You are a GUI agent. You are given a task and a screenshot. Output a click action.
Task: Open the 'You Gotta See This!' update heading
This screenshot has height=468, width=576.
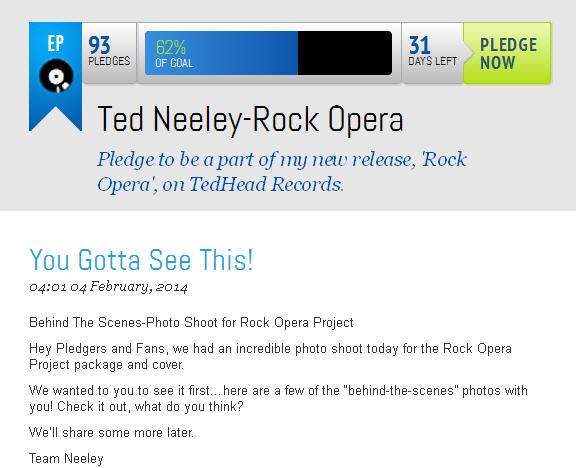click(x=141, y=260)
